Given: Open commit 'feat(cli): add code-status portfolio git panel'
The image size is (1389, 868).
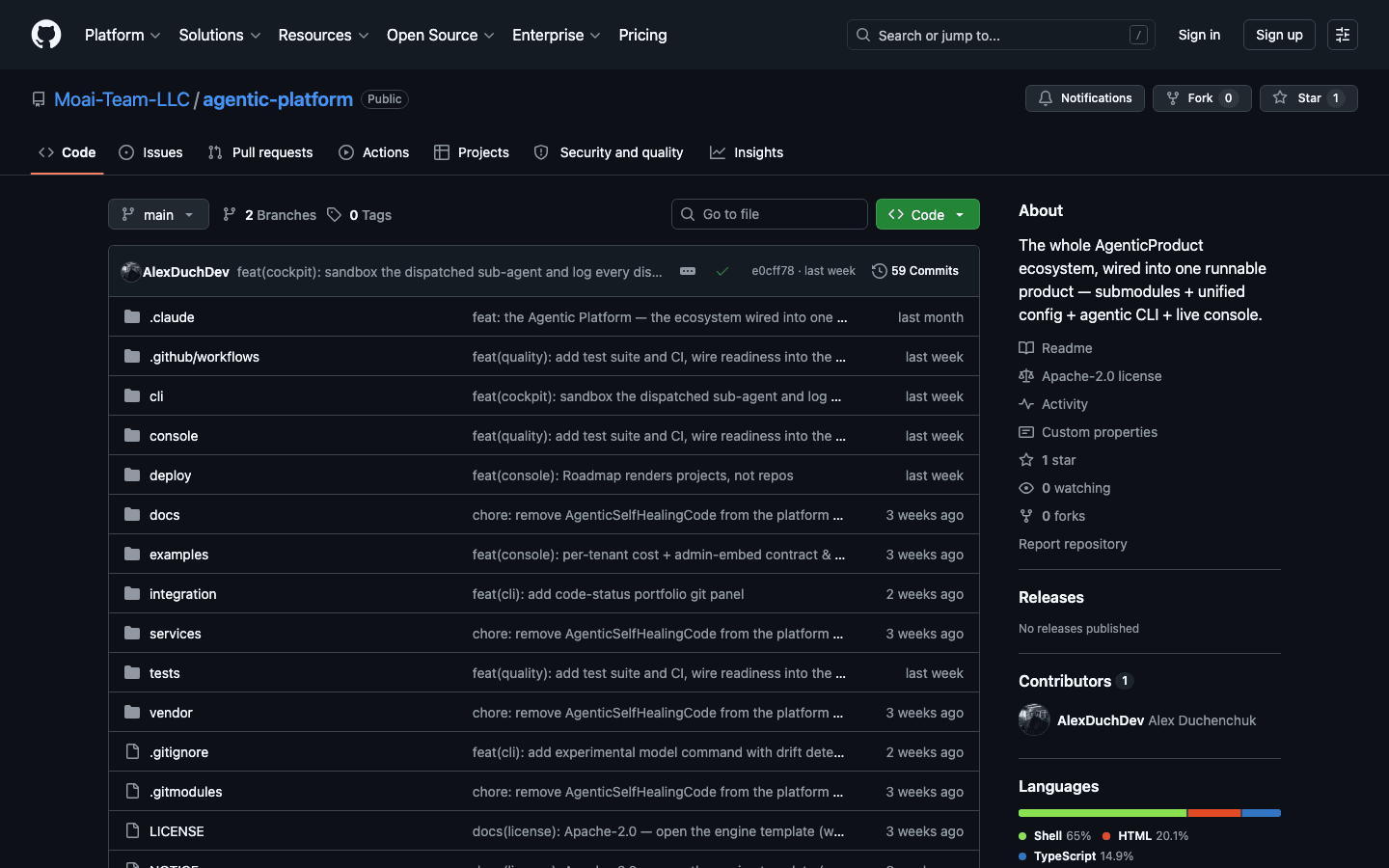Looking at the screenshot, I should [608, 594].
